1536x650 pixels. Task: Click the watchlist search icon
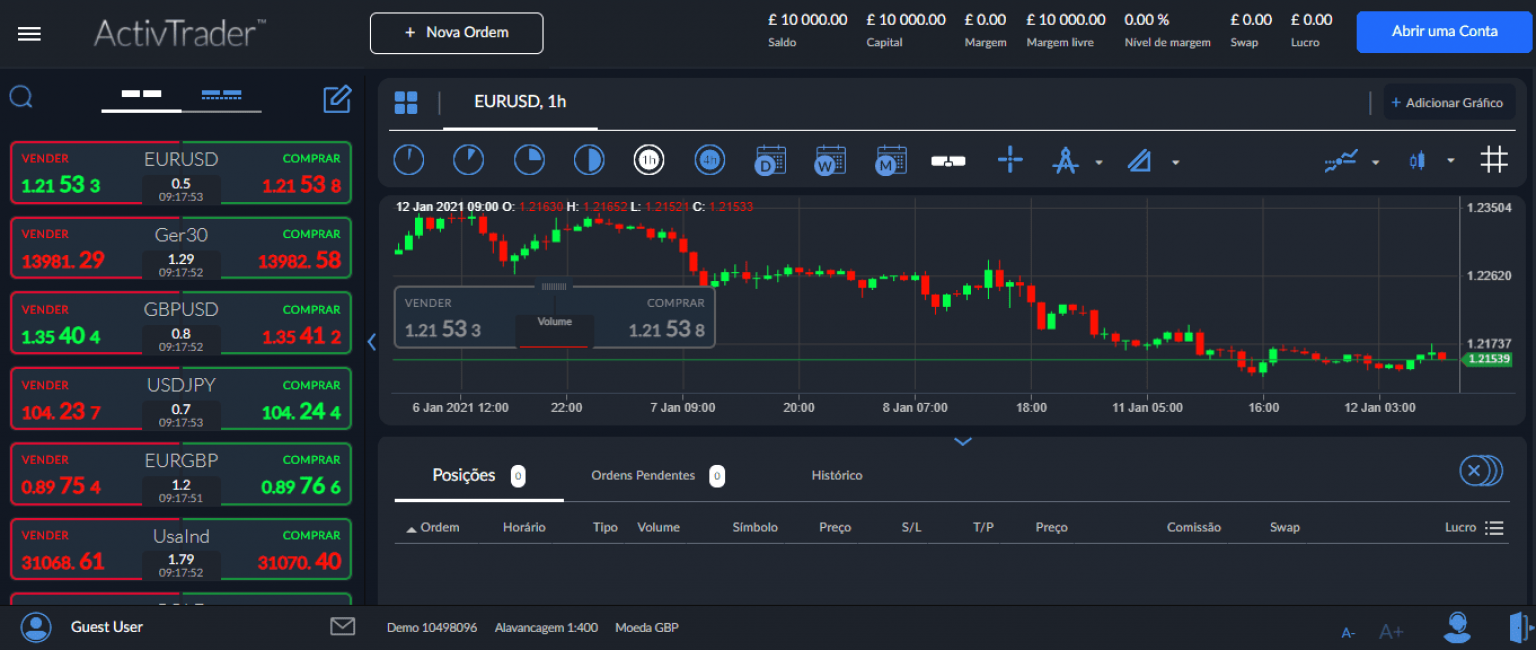coord(20,97)
